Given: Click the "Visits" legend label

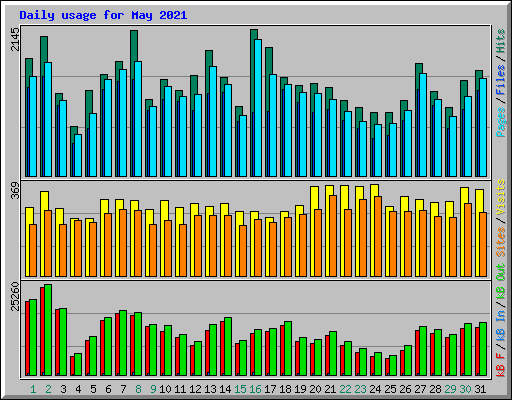Looking at the screenshot, I should (x=501, y=197).
